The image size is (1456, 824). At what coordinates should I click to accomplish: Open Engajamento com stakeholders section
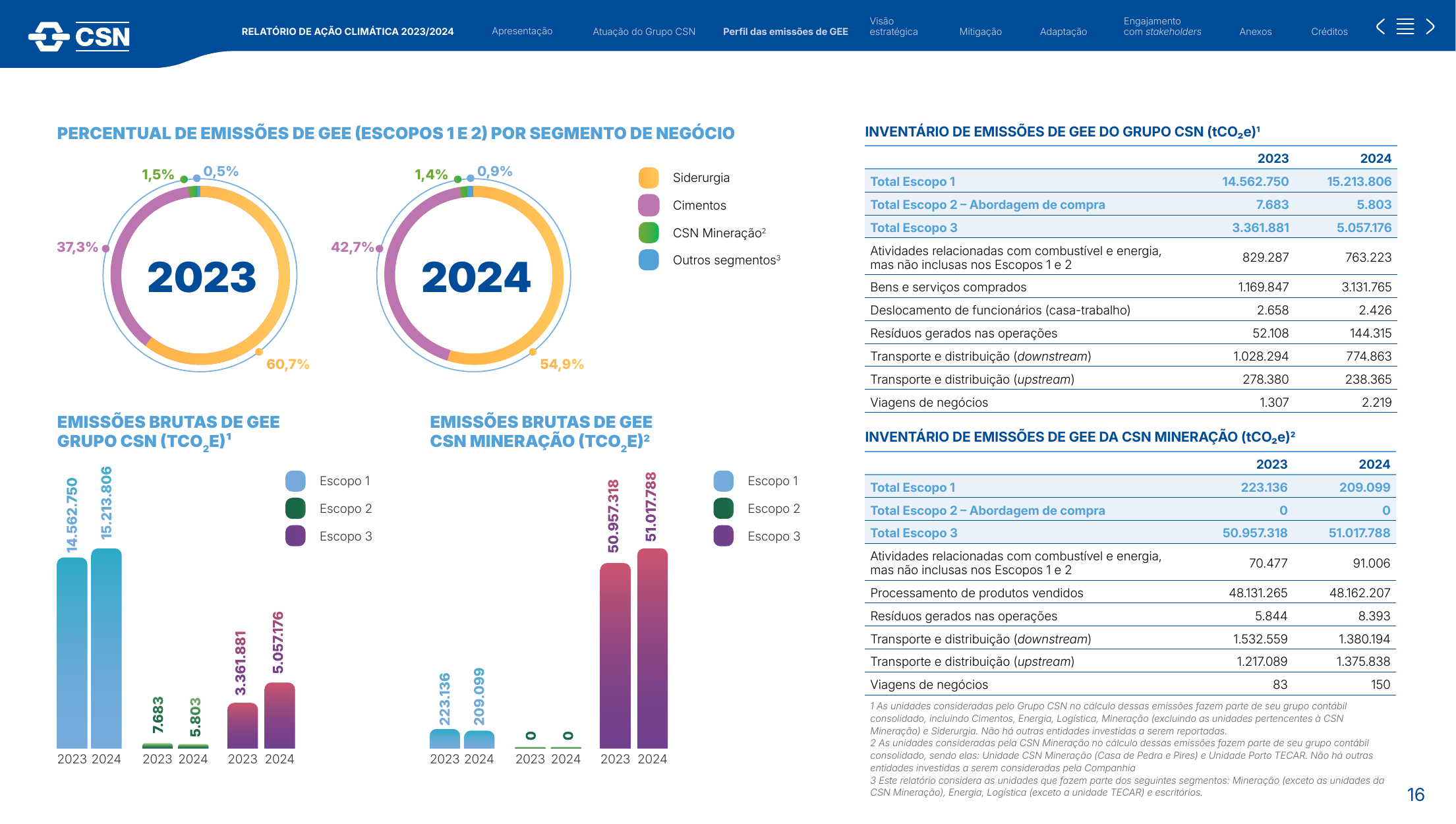1162,26
